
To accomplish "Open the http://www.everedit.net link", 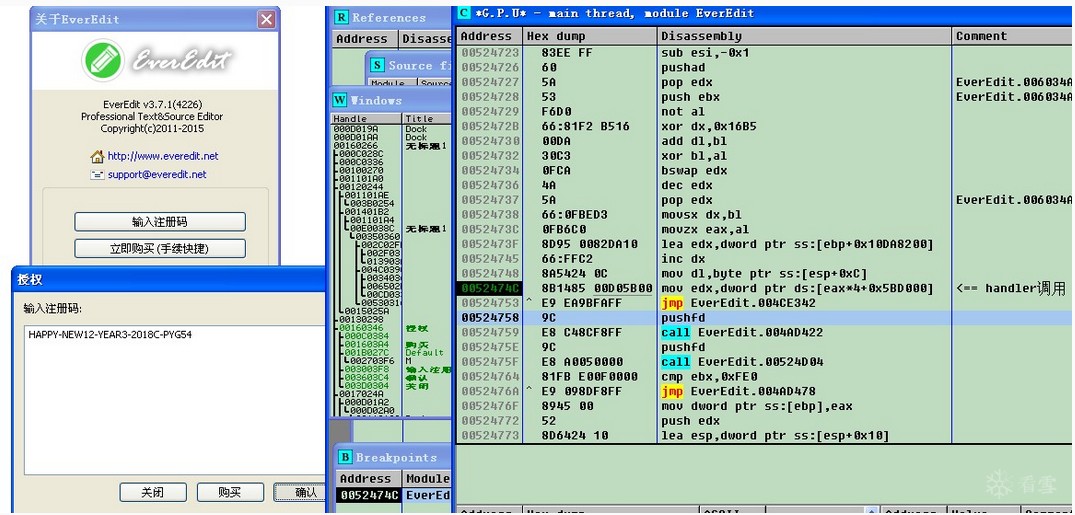I will coord(163,156).
